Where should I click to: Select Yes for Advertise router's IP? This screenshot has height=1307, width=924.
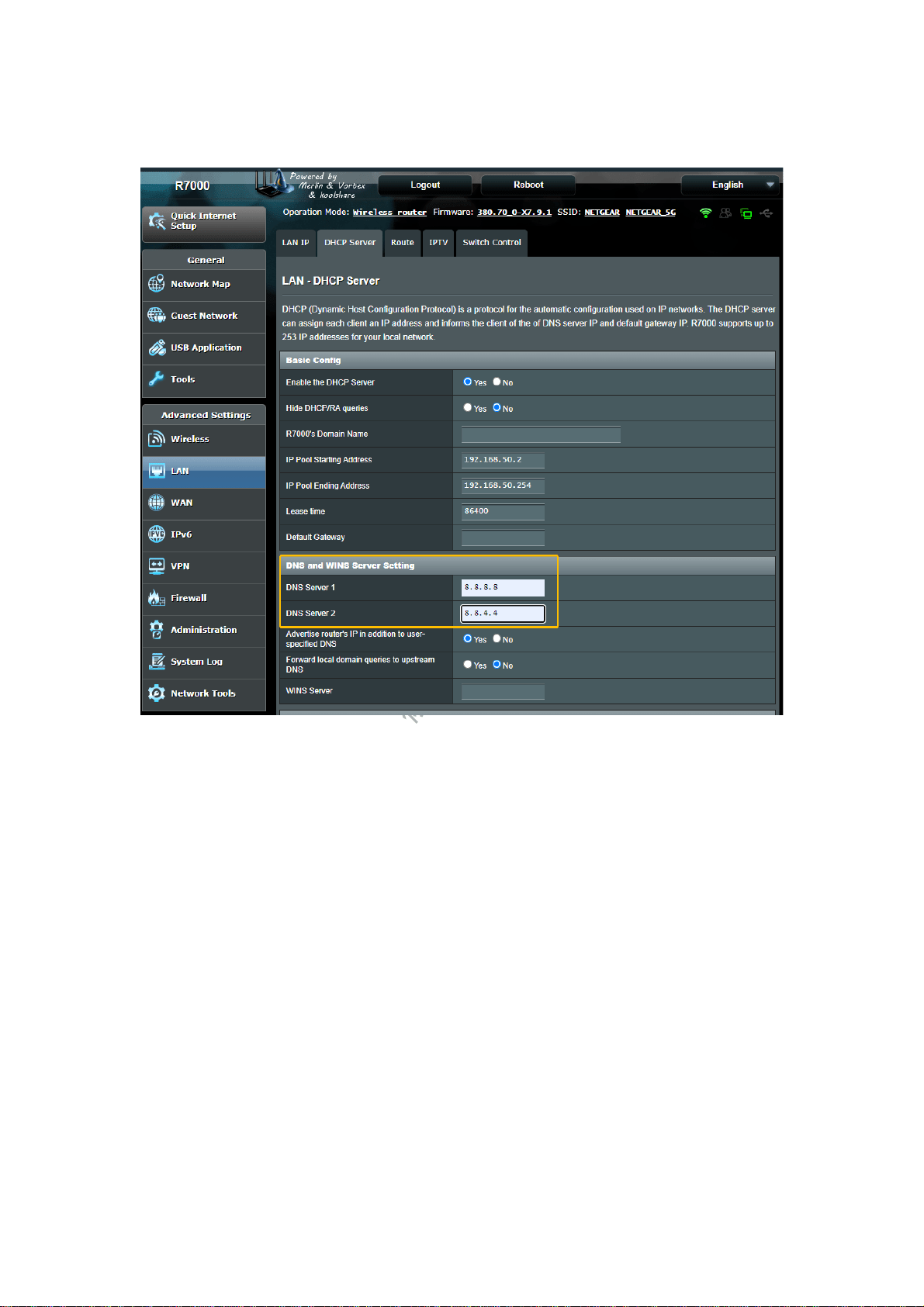point(468,638)
